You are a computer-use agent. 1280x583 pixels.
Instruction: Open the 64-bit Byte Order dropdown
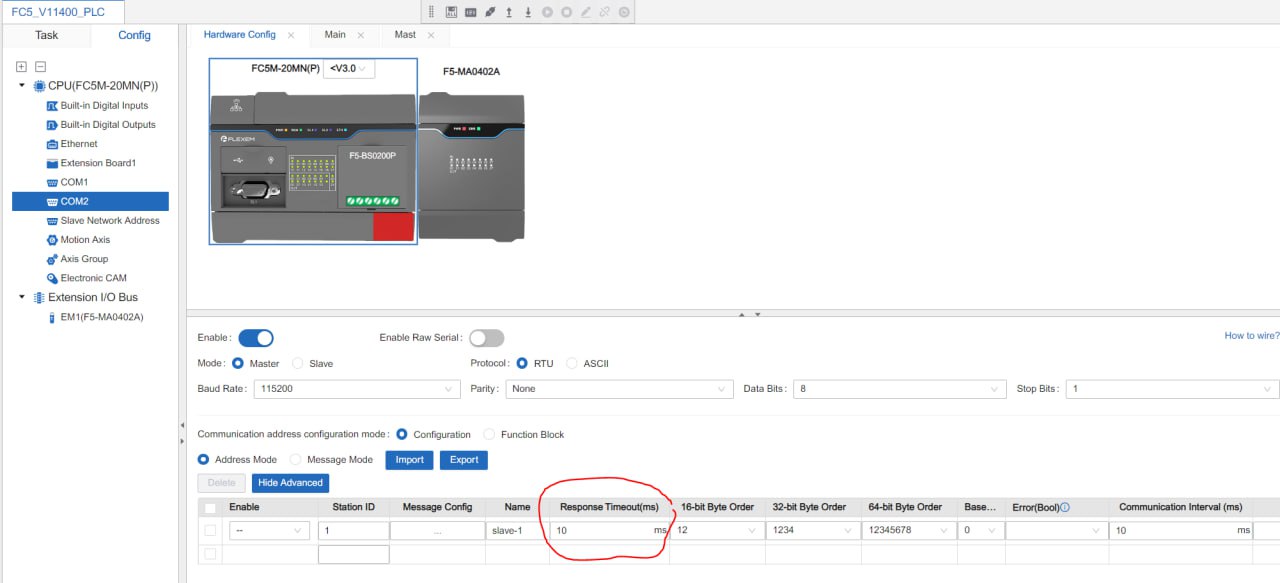click(907, 530)
